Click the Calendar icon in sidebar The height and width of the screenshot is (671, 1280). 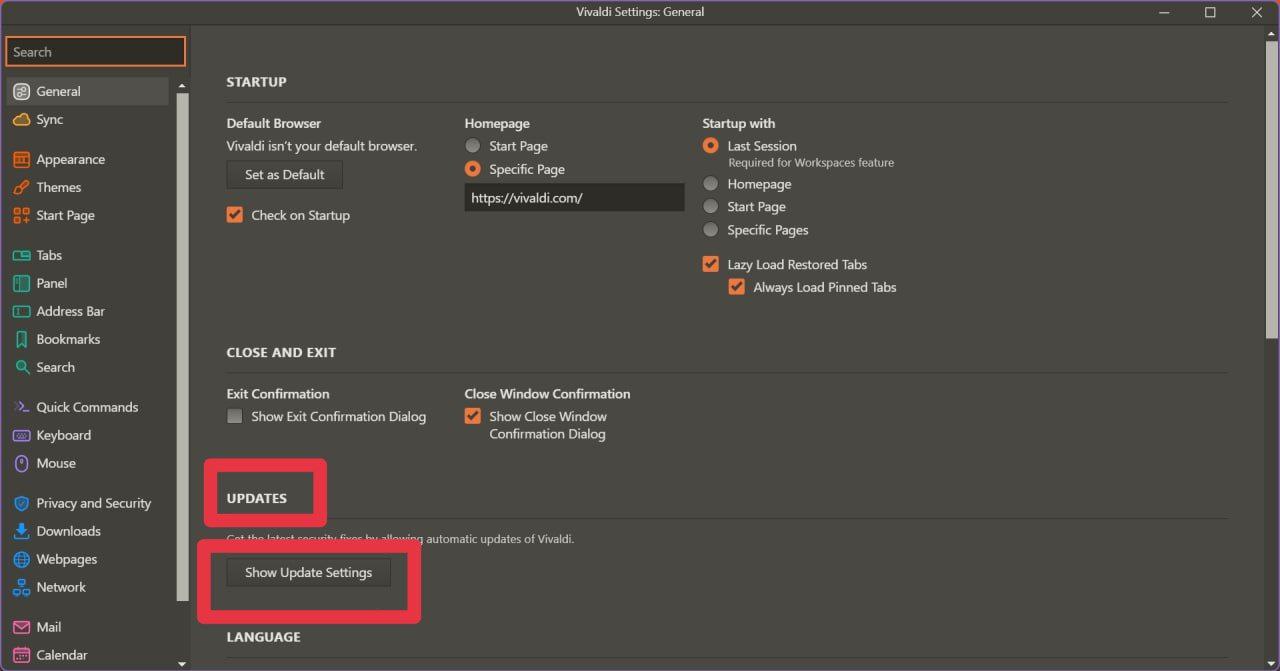pos(21,655)
